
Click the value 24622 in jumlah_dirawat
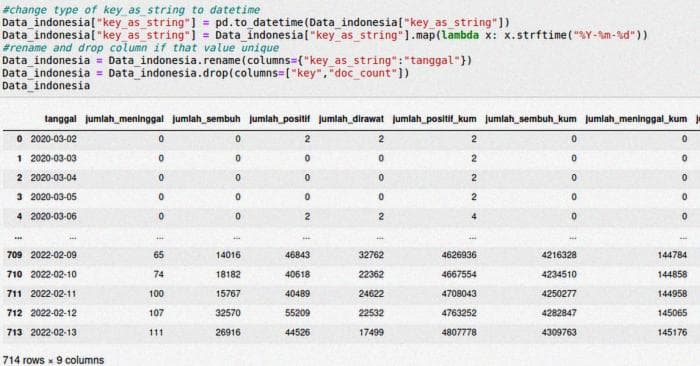pyautogui.click(x=371, y=294)
